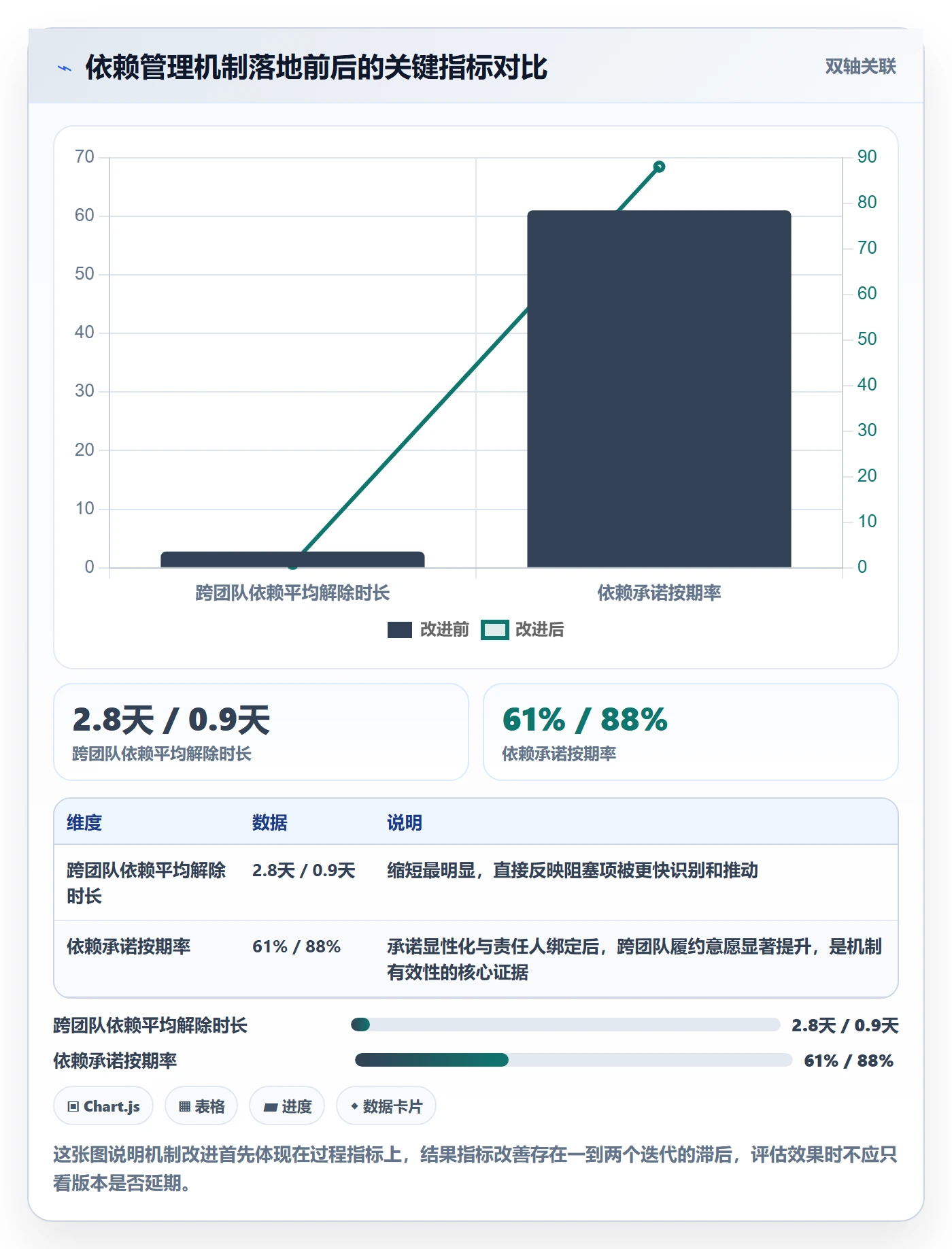
Task: Click the 2.8天 / 0.9天 table cell
Action: [304, 870]
